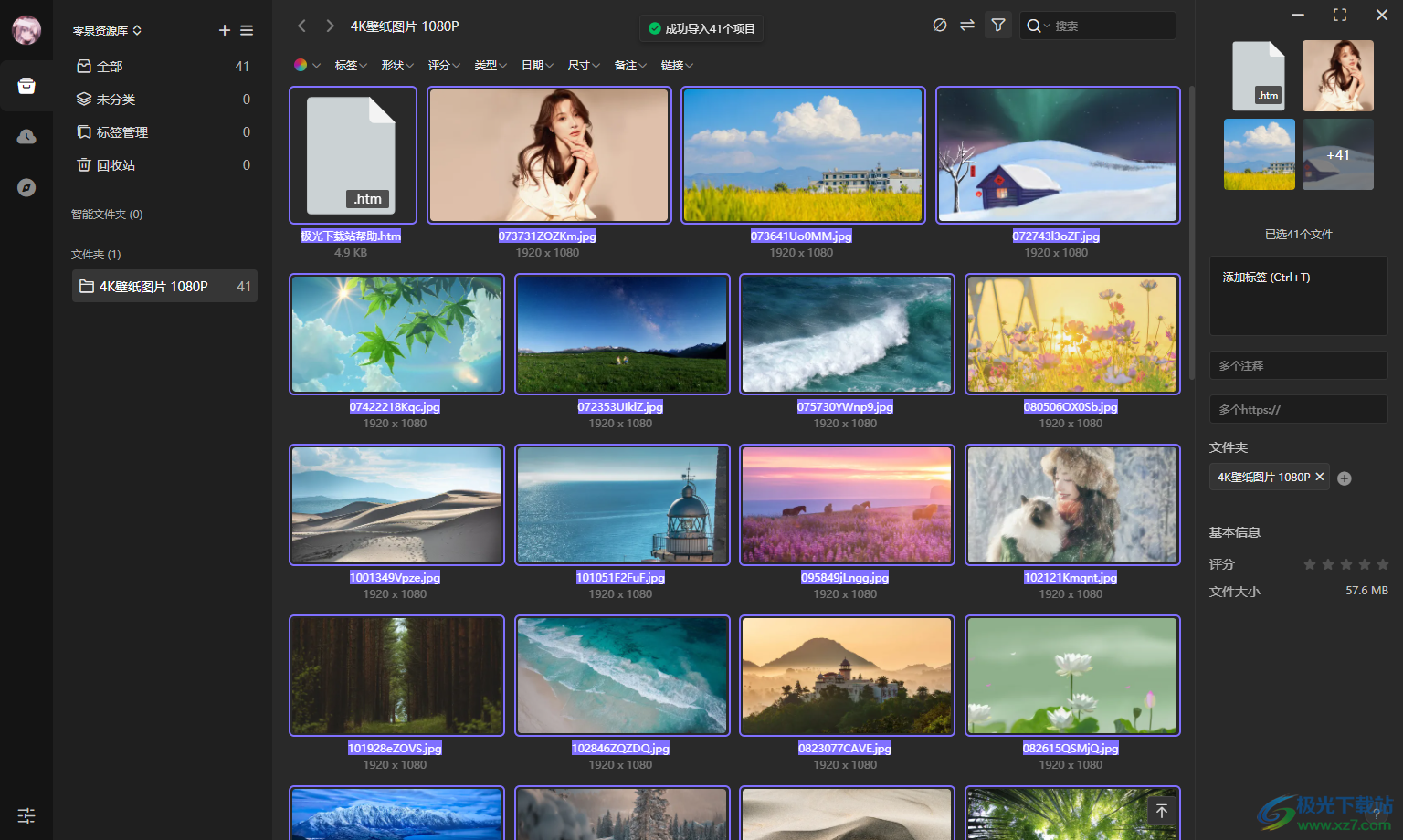
Task: Click the 多个注释 notes field
Action: (1299, 365)
